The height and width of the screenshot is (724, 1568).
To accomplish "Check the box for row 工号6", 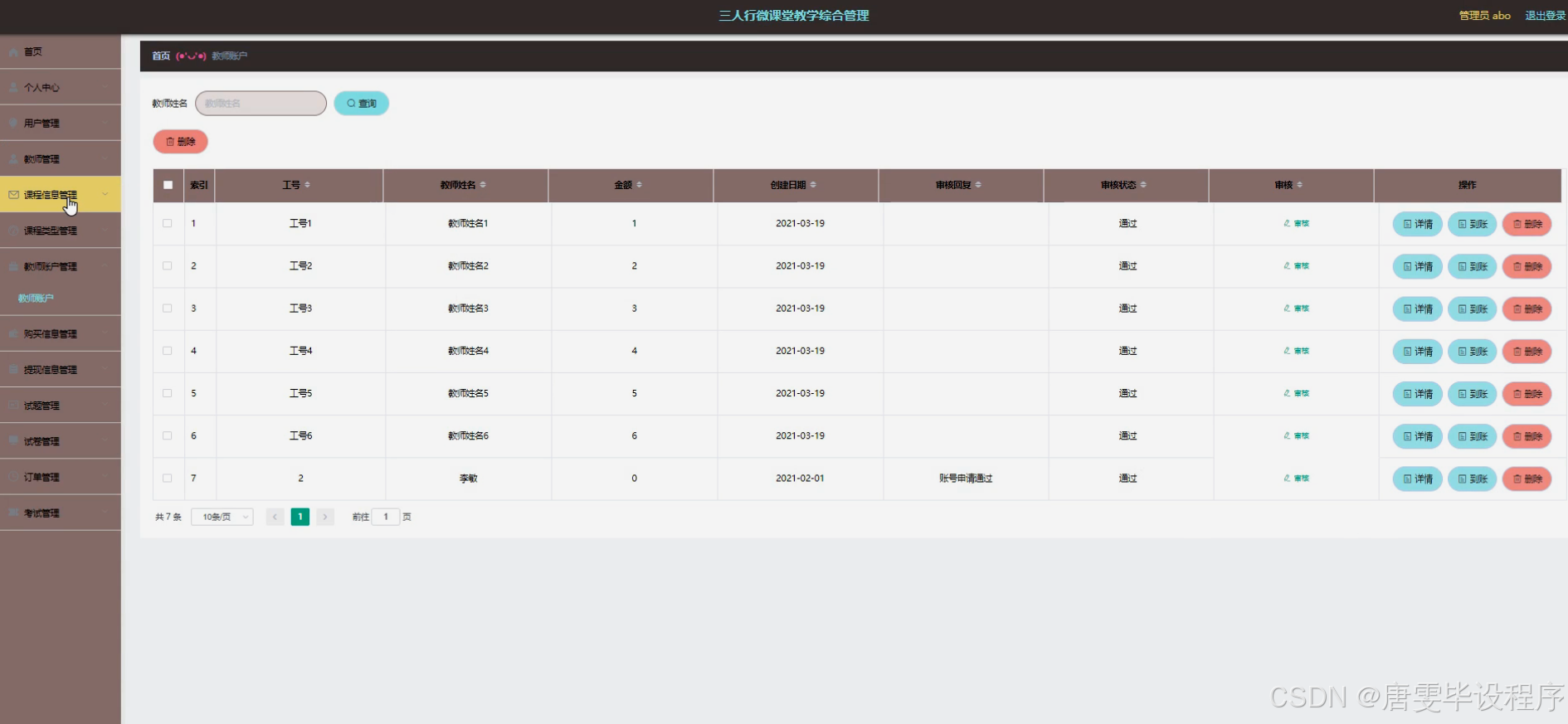I will [x=168, y=435].
